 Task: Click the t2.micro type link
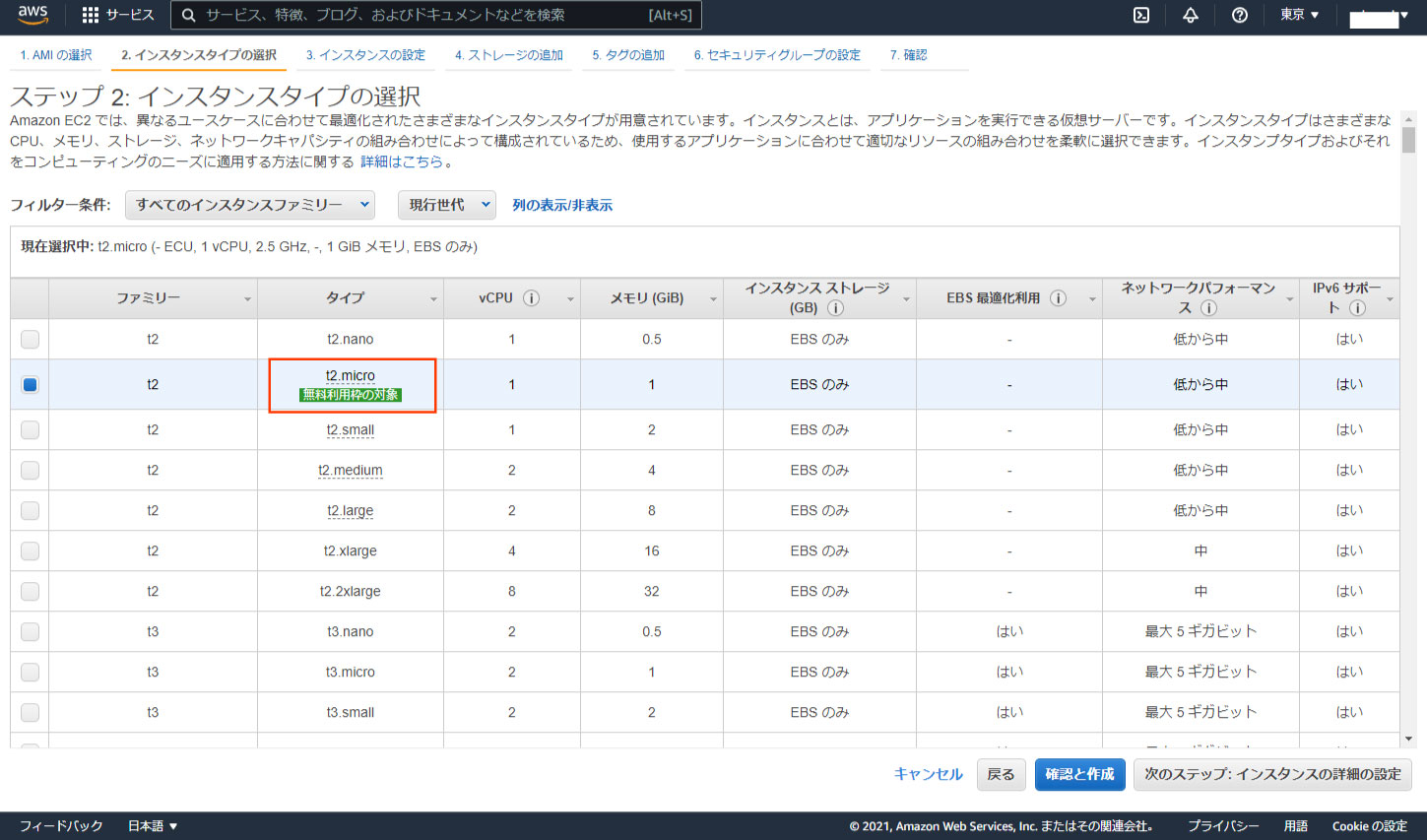[x=351, y=375]
